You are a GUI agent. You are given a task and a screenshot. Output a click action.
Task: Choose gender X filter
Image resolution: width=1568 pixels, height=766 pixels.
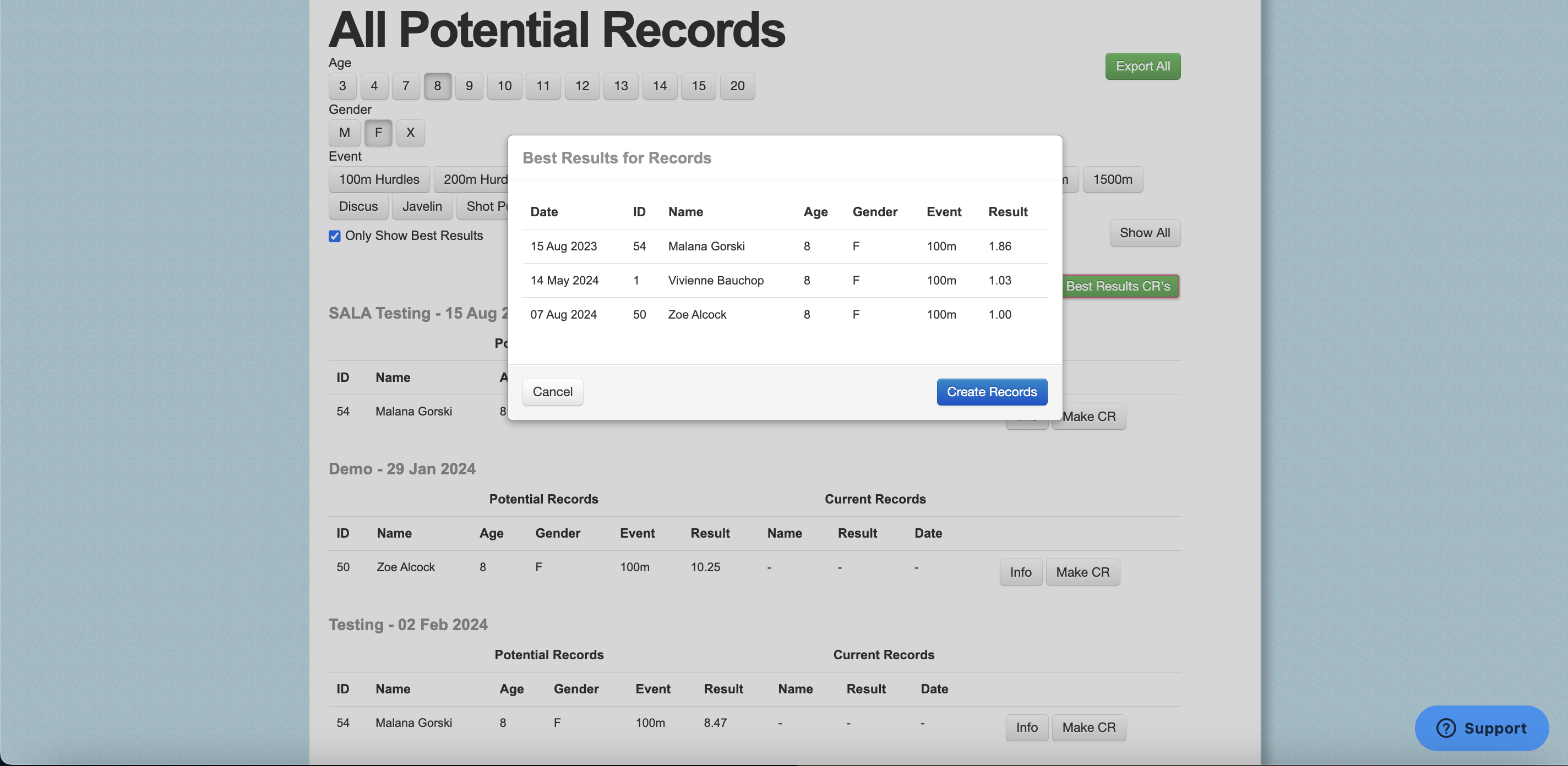coord(410,133)
